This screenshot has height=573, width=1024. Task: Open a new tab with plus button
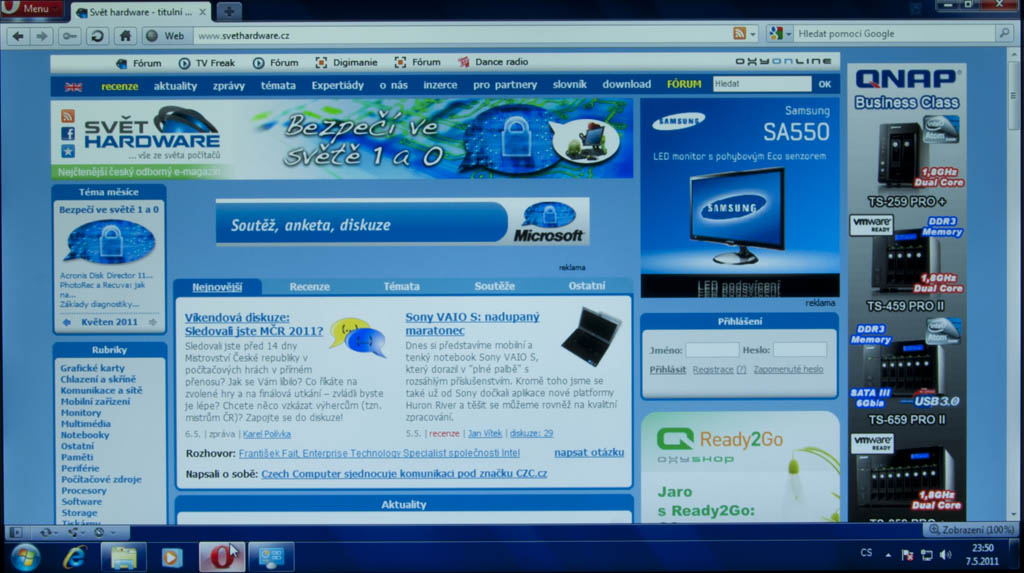229,11
